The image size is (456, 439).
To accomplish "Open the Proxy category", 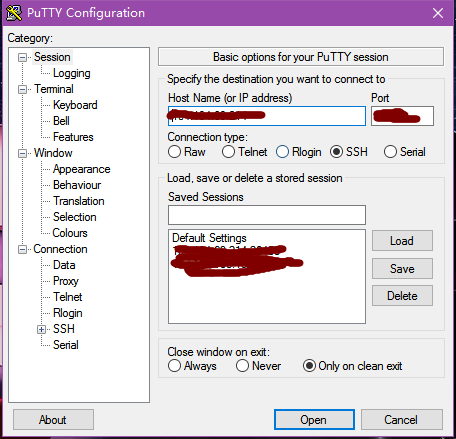I will coord(66,281).
